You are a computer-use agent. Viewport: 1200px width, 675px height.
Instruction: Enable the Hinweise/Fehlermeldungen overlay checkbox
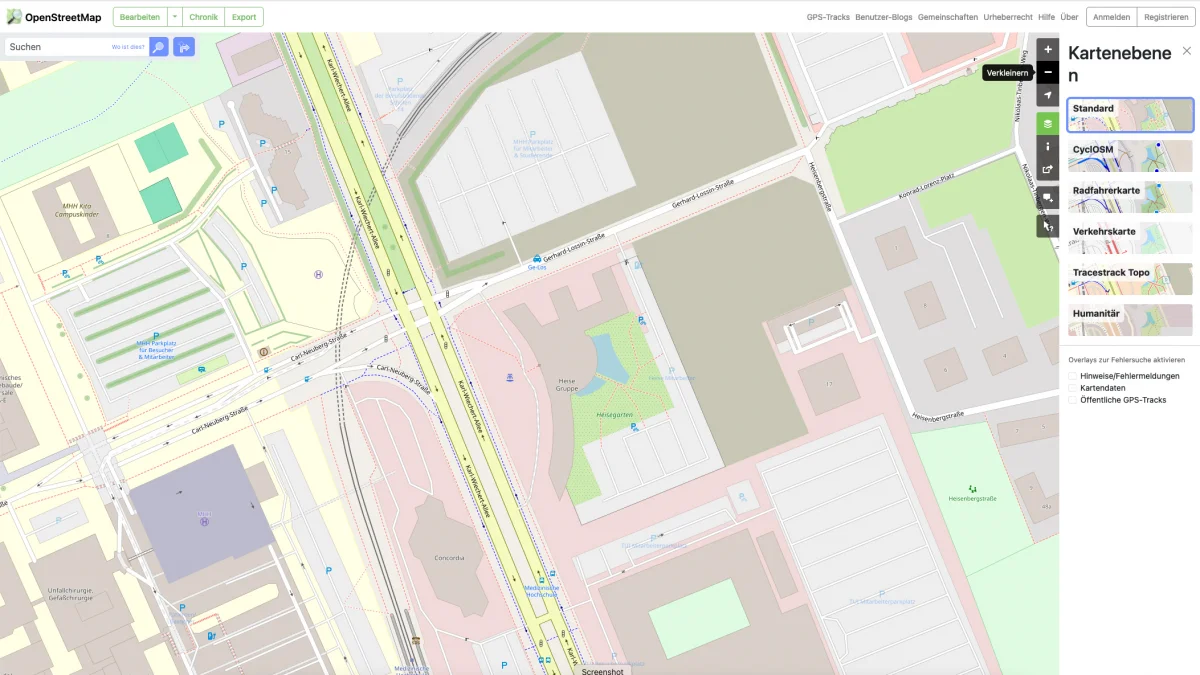(x=1073, y=376)
